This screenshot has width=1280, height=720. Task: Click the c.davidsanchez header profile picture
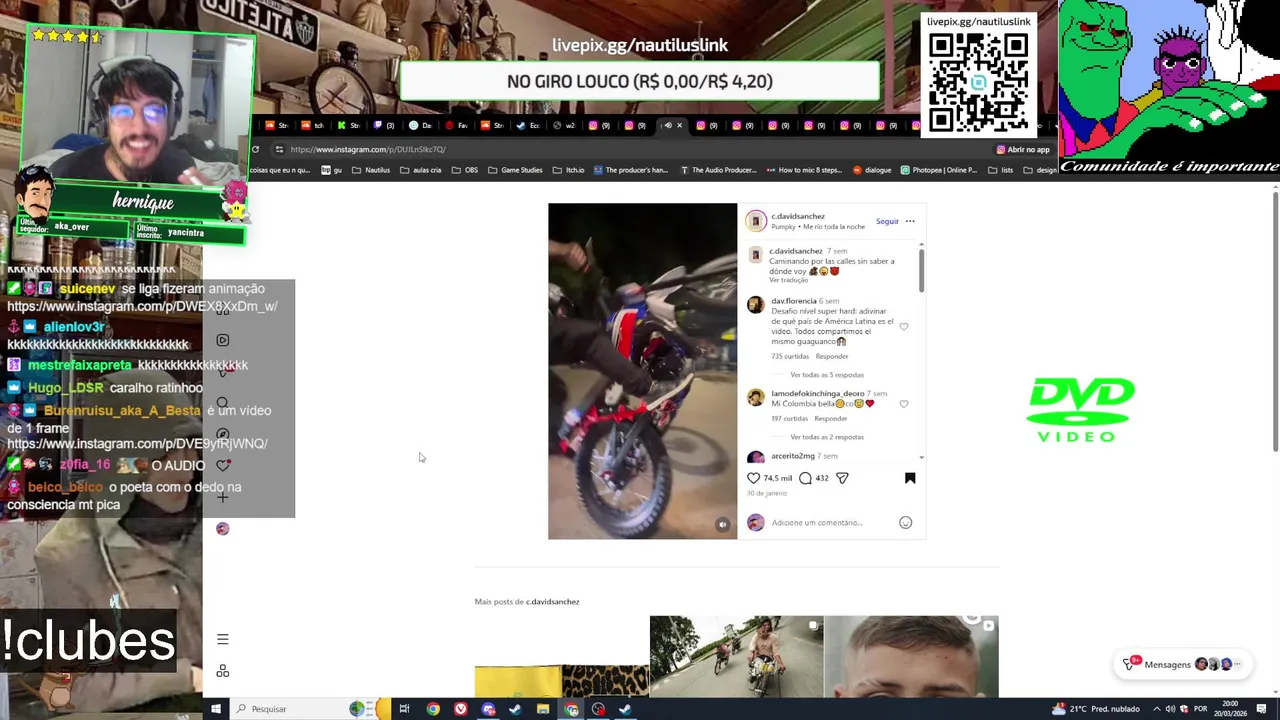[x=756, y=221]
